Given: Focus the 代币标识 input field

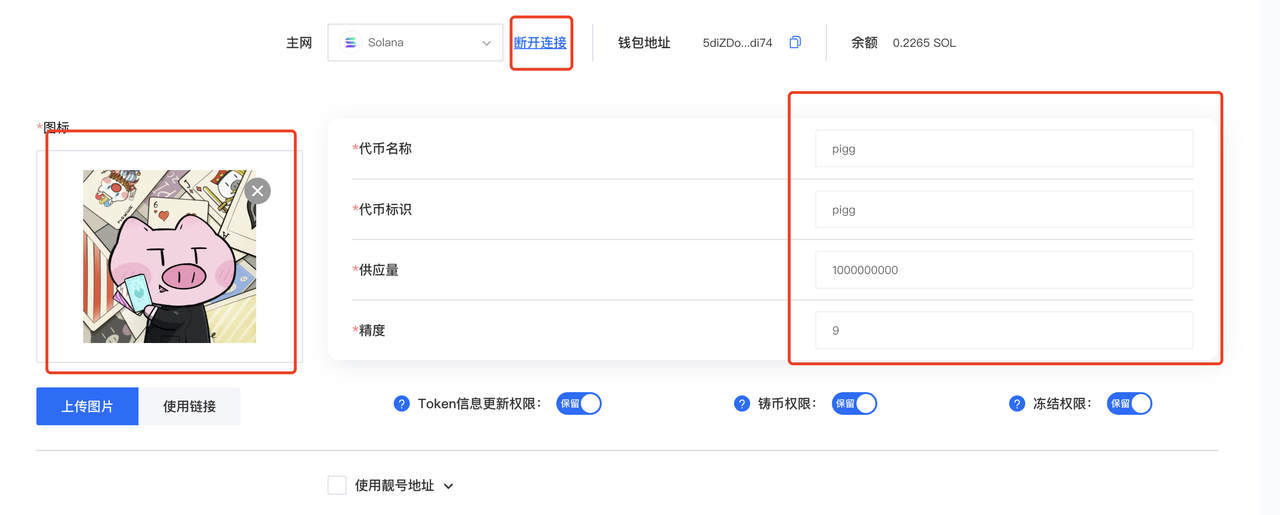Looking at the screenshot, I should 1004,210.
